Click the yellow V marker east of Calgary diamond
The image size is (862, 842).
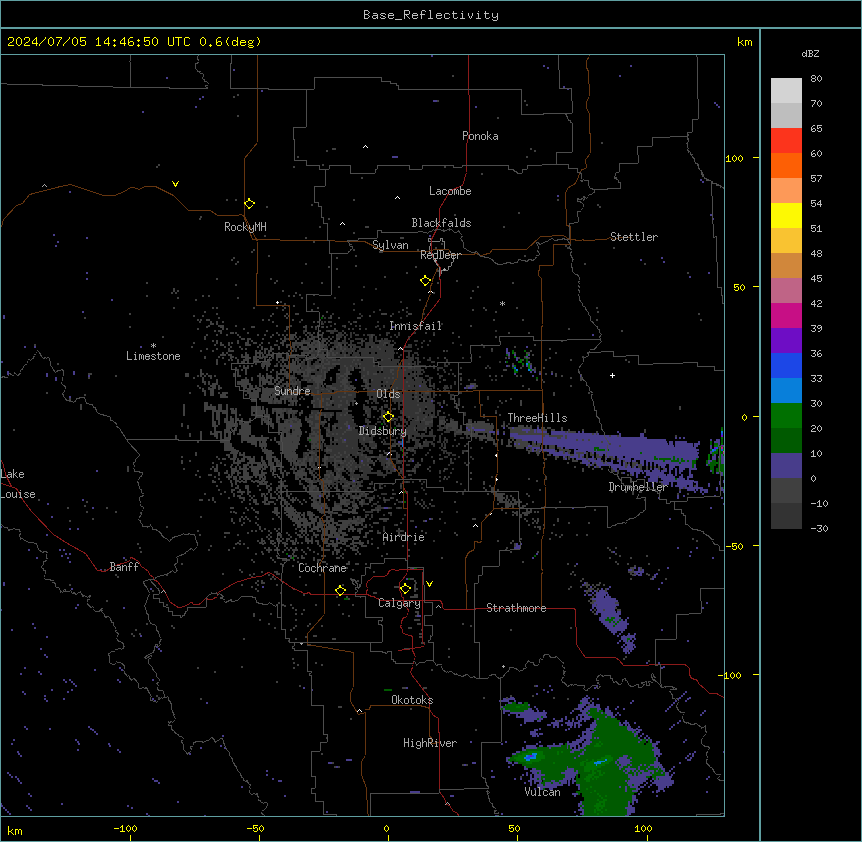tap(429, 584)
